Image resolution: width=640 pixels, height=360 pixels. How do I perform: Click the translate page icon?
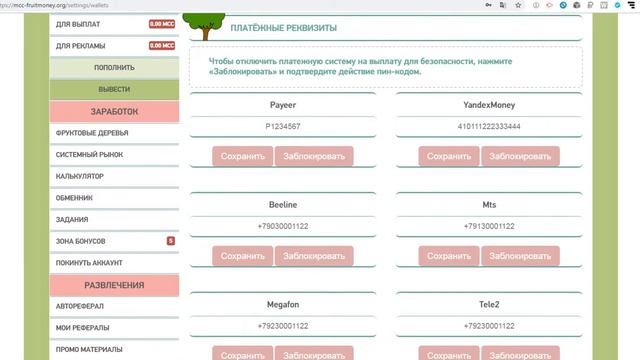pos(503,5)
